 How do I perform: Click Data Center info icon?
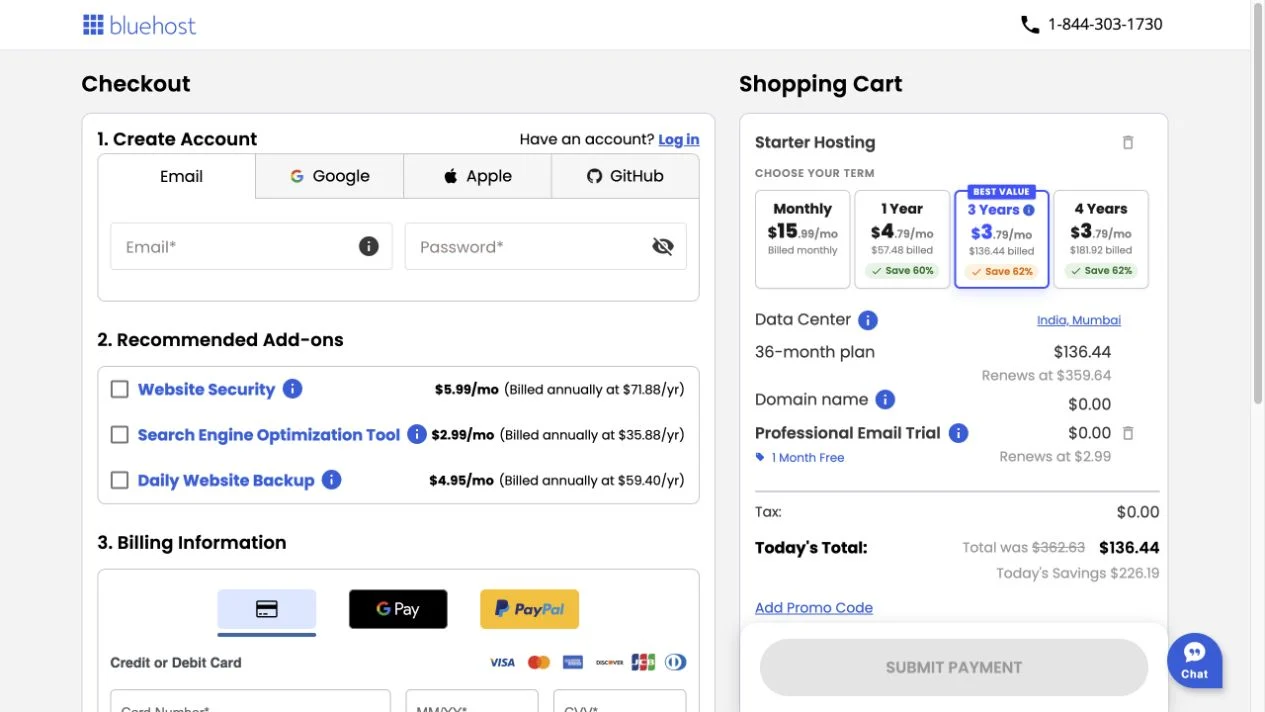868,320
